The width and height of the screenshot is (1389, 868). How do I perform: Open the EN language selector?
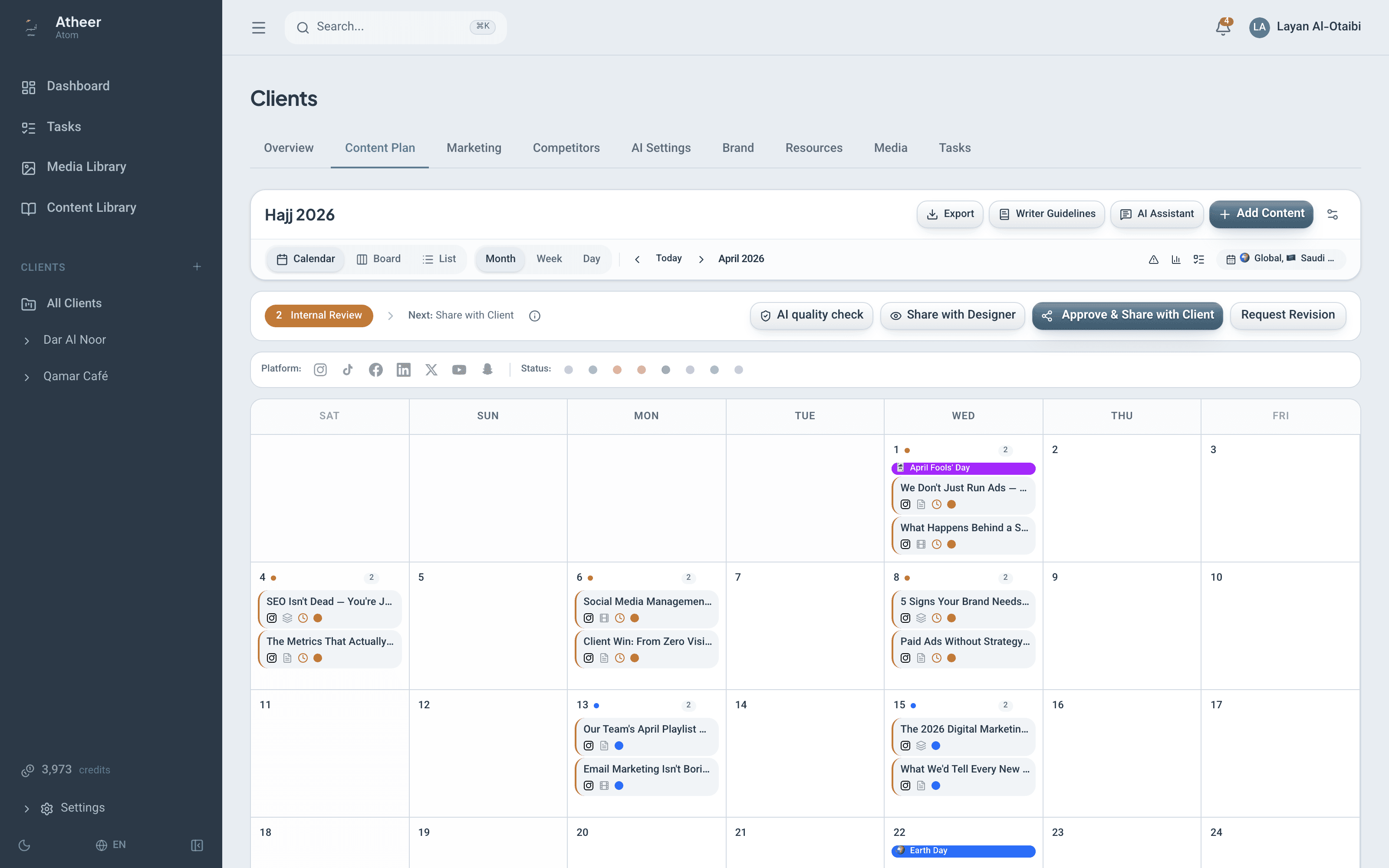[111, 845]
